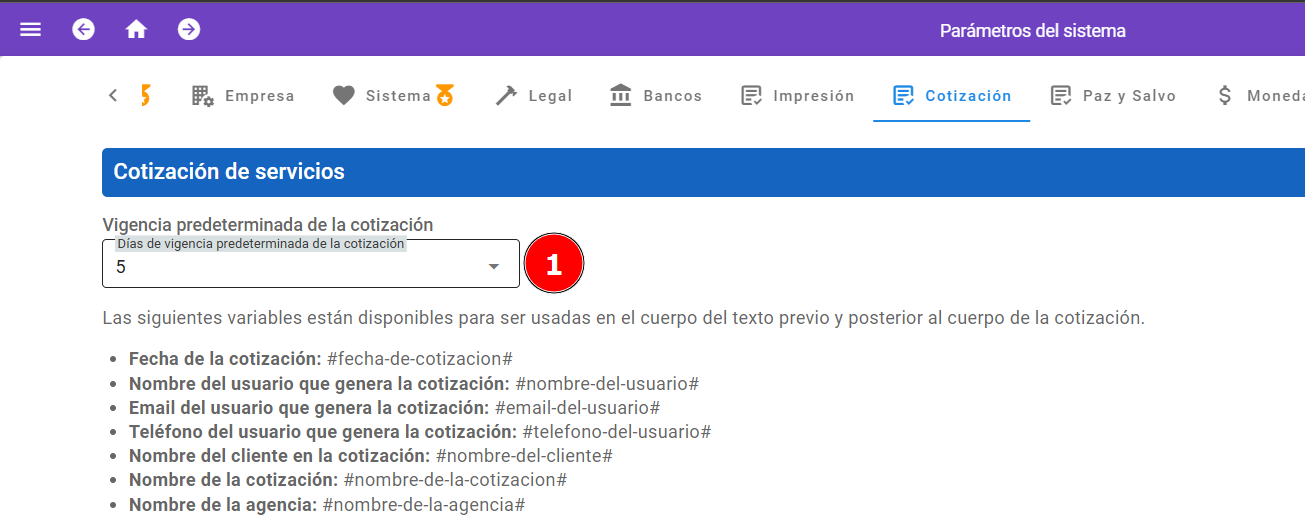Click the gavel icon of the Legal tab

pos(507,96)
